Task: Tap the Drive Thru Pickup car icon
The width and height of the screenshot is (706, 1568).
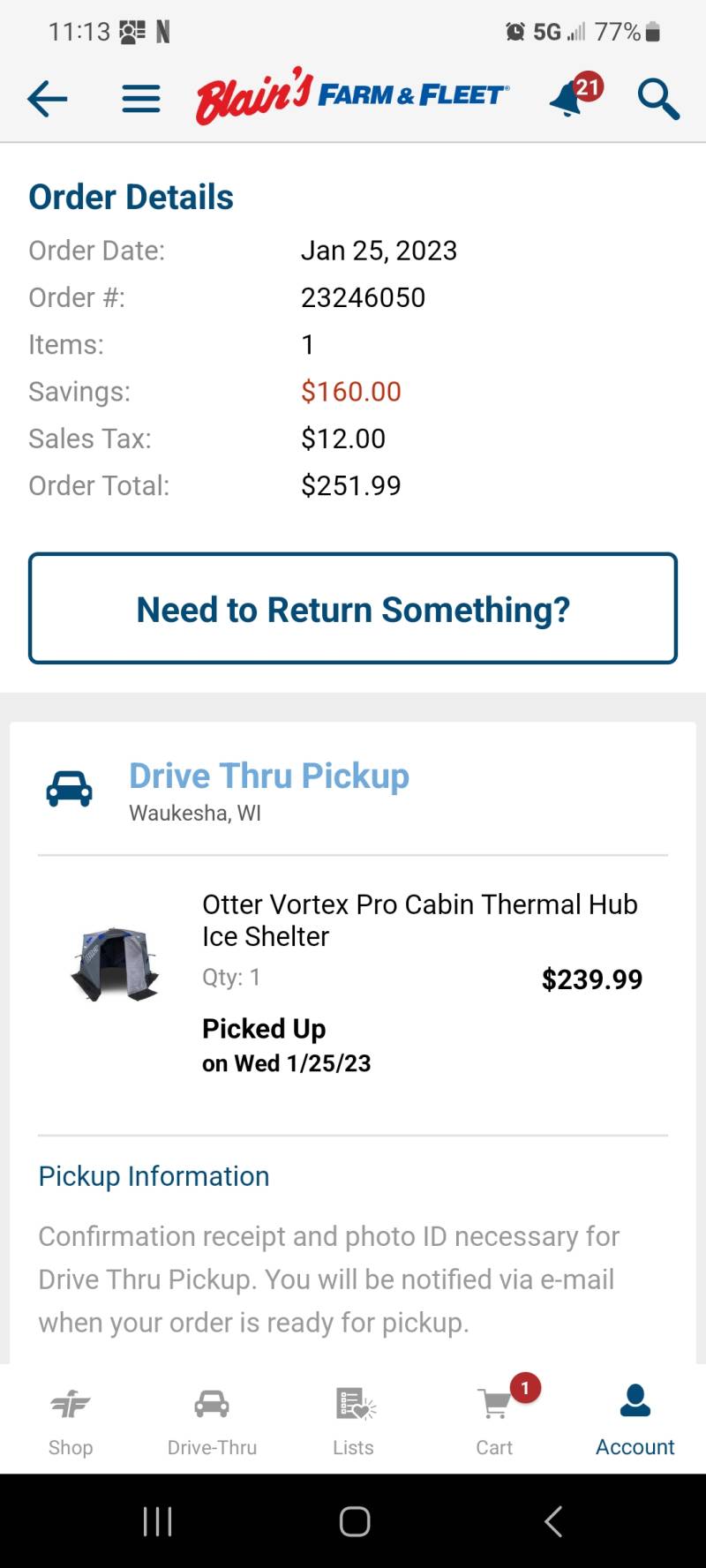Action: tap(69, 788)
